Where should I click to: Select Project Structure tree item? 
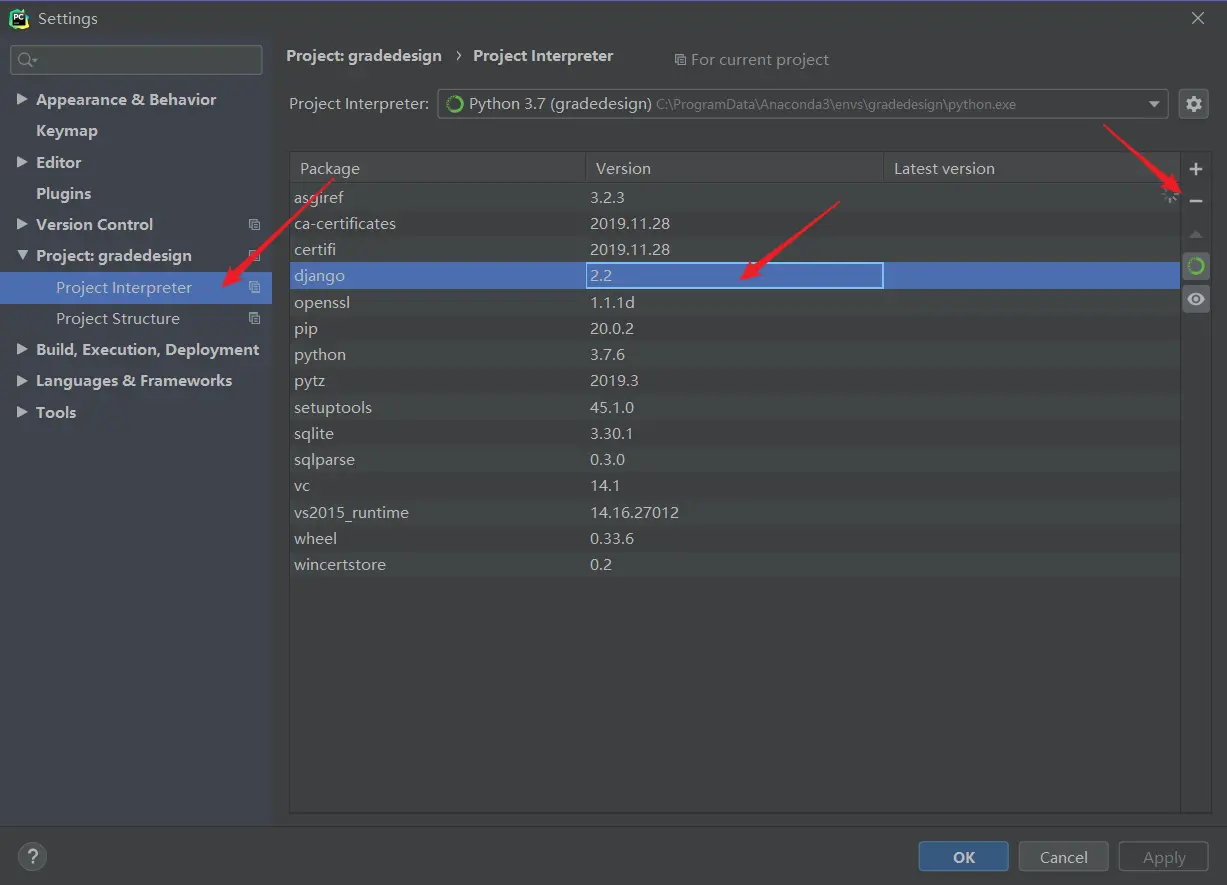point(118,319)
